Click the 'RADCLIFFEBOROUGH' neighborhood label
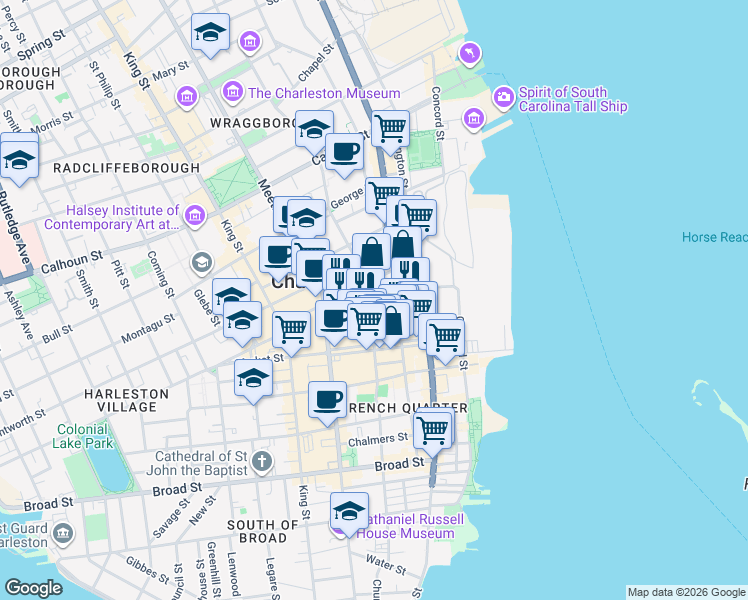Image resolution: width=748 pixels, height=600 pixels. [126, 168]
